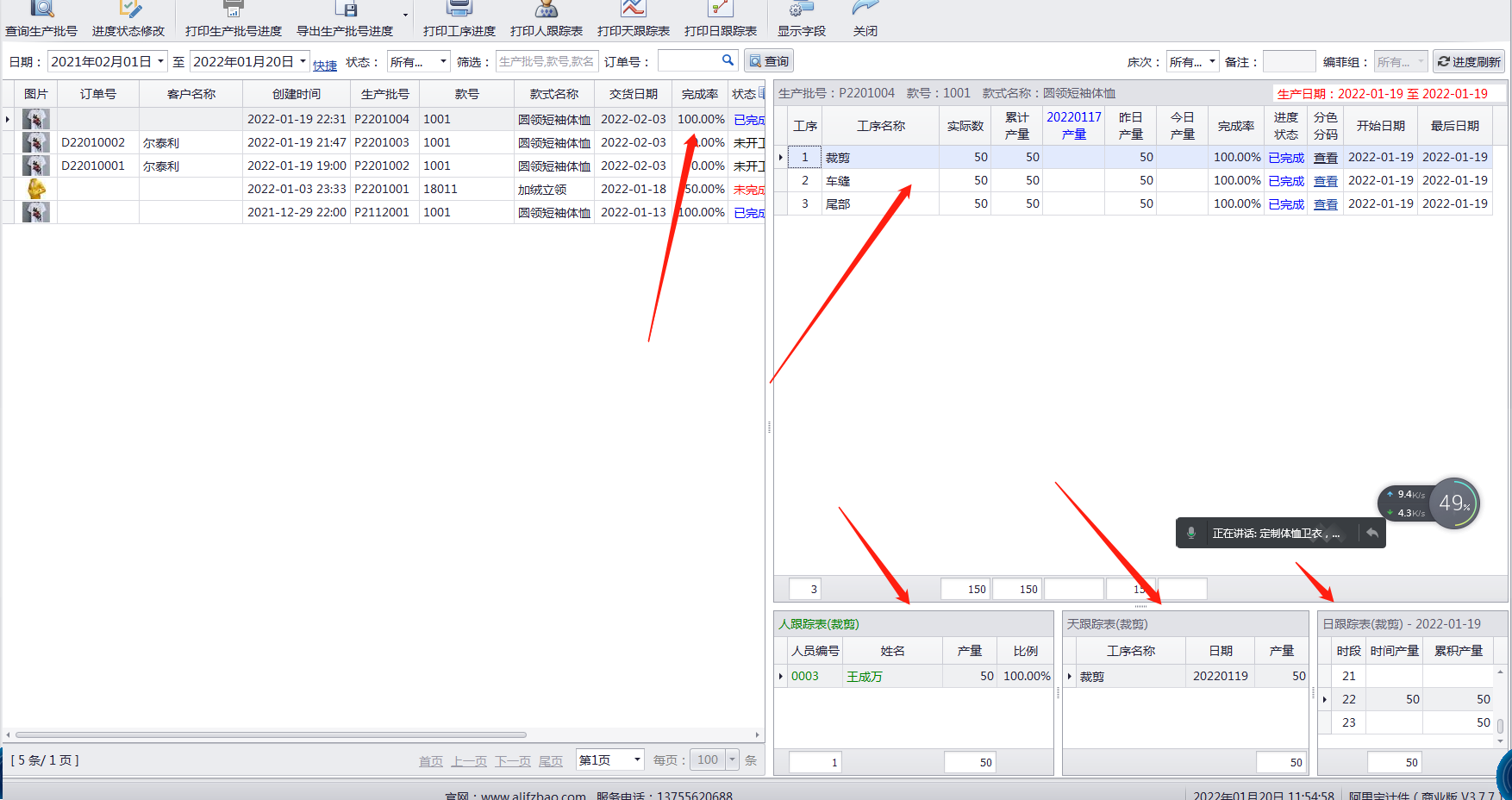Open the 查看 link for 裁剪 process
The height and width of the screenshot is (800, 1512).
[1325, 157]
